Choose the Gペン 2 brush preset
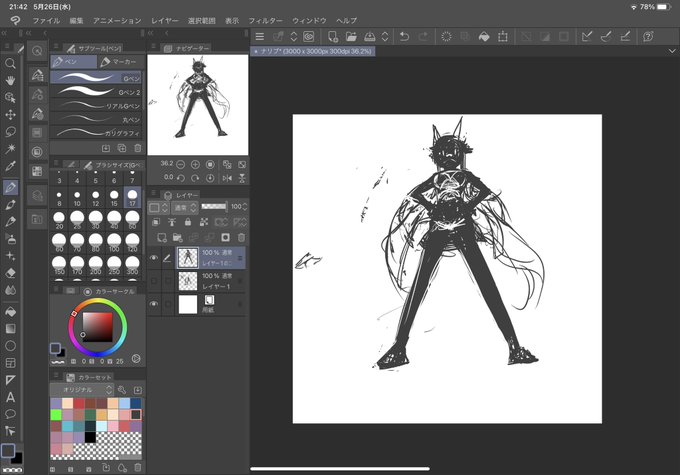 (96, 92)
